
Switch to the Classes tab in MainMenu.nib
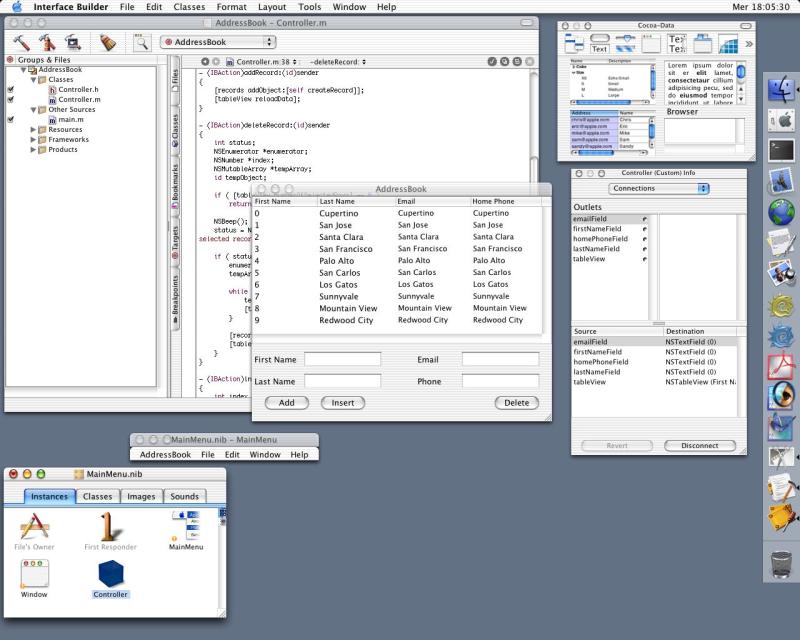pyautogui.click(x=97, y=496)
